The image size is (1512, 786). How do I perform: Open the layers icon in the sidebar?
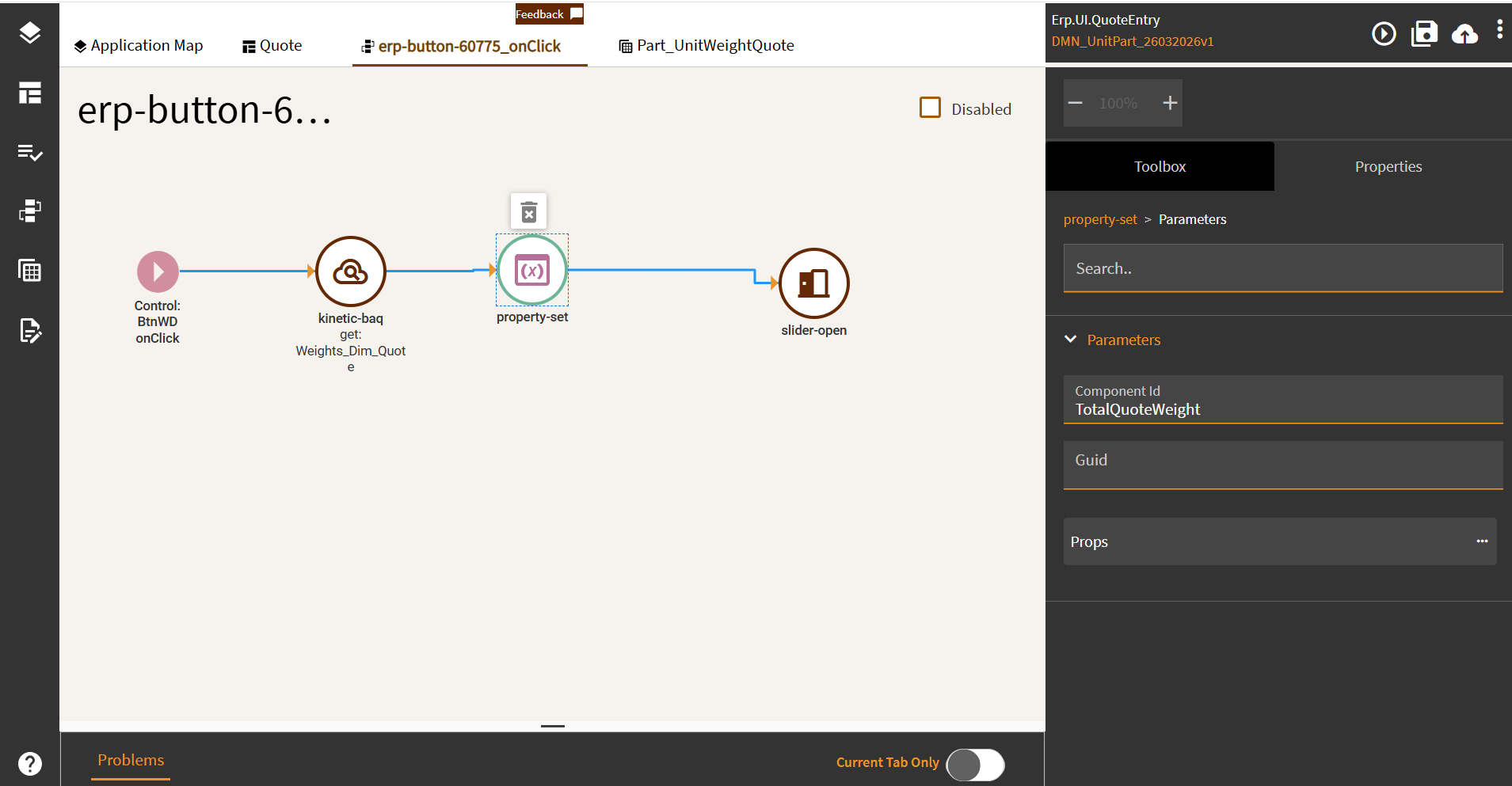[x=30, y=32]
